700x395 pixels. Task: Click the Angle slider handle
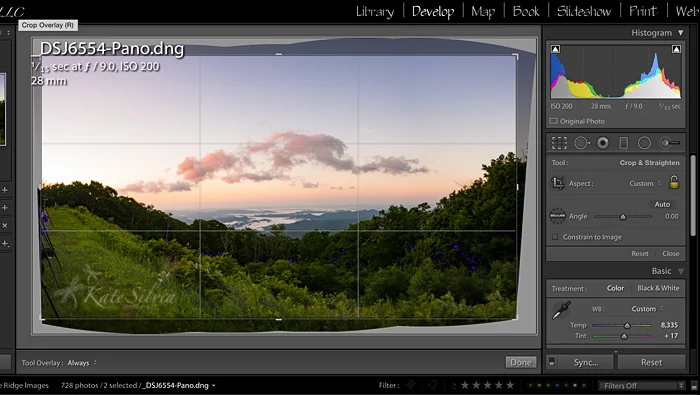pos(623,216)
